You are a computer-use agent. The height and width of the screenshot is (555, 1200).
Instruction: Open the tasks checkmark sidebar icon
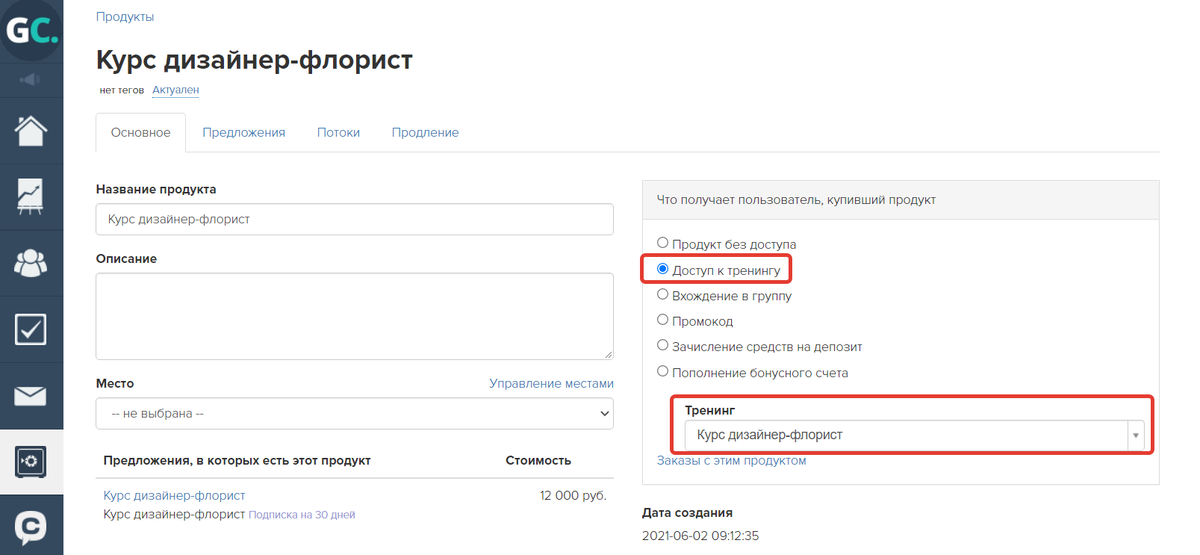[x=31, y=329]
